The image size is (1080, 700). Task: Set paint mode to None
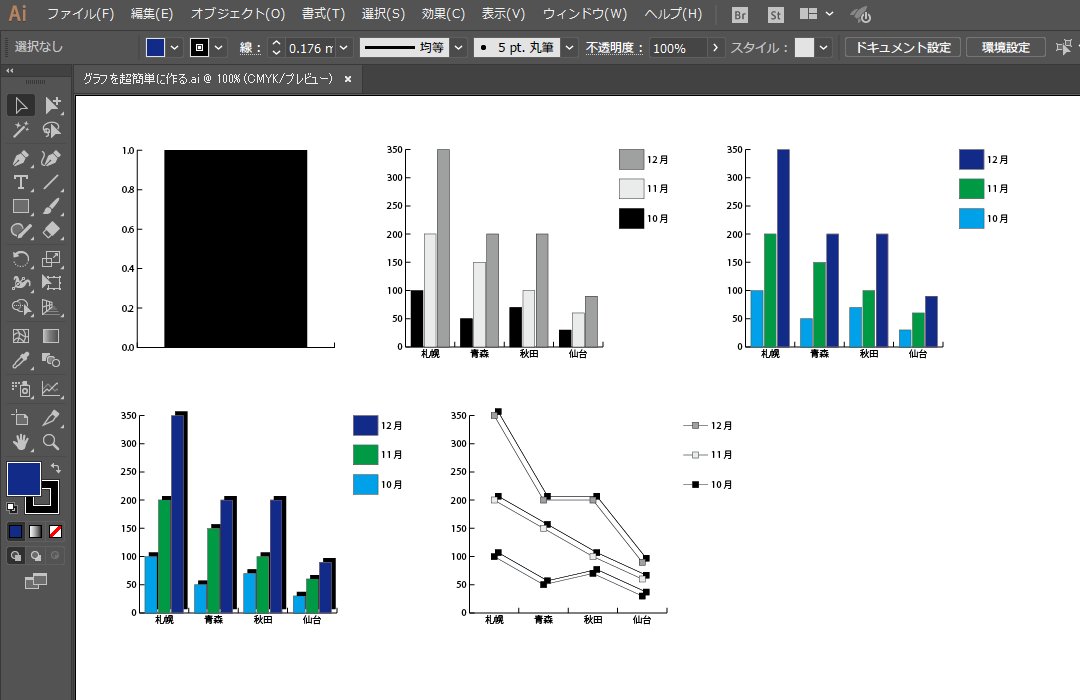click(55, 531)
